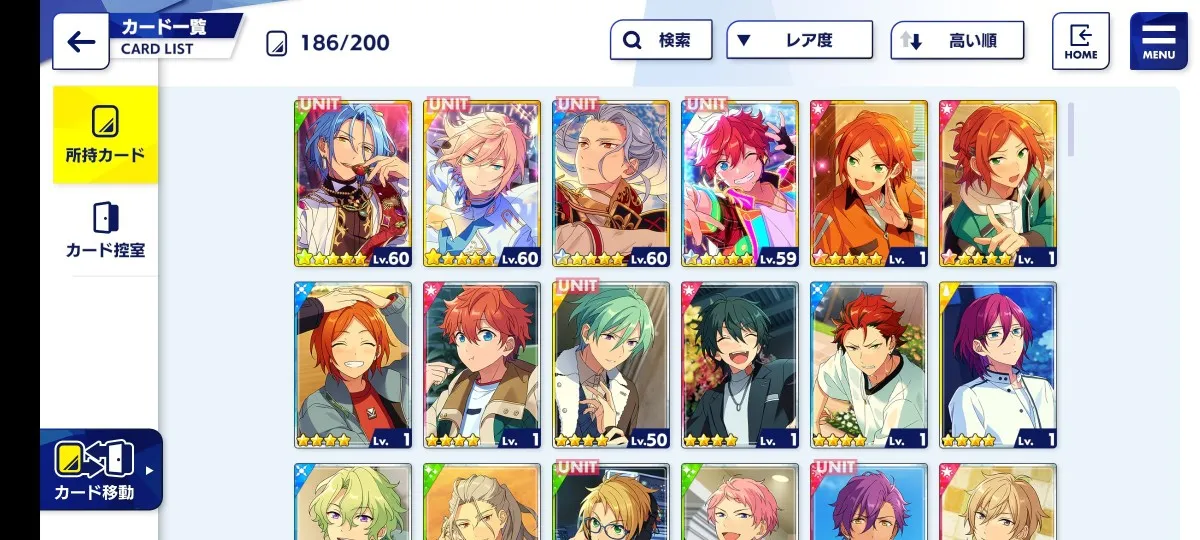Select the 所持カード owned cards tab
1200x540 pixels.
tap(105, 134)
